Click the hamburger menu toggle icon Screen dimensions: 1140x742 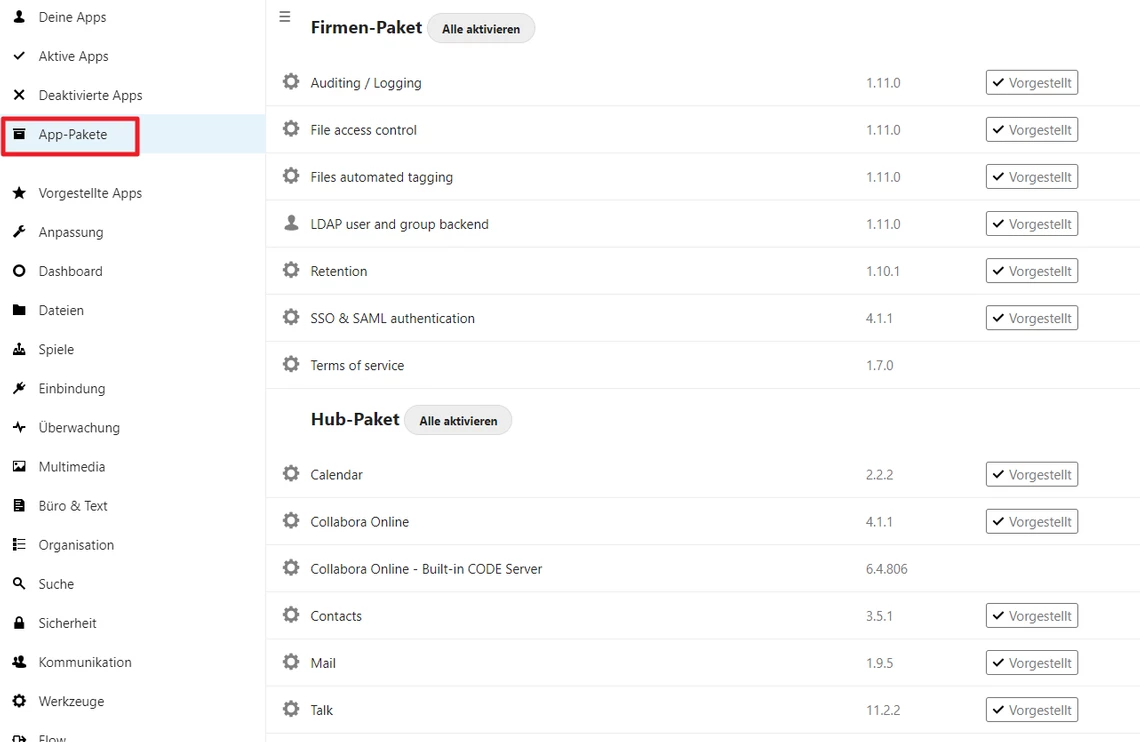coord(285,17)
